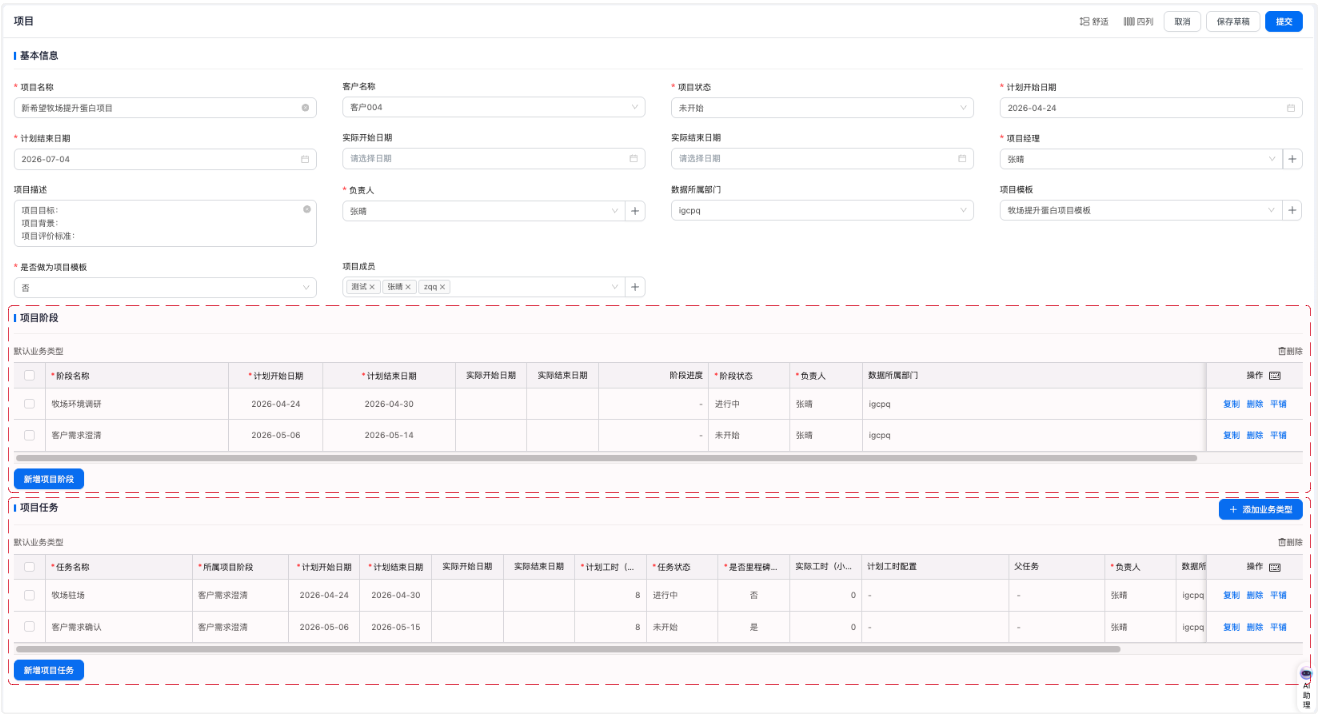
Task: Open column settings icon in 项目任务 table header
Action: [1274, 567]
